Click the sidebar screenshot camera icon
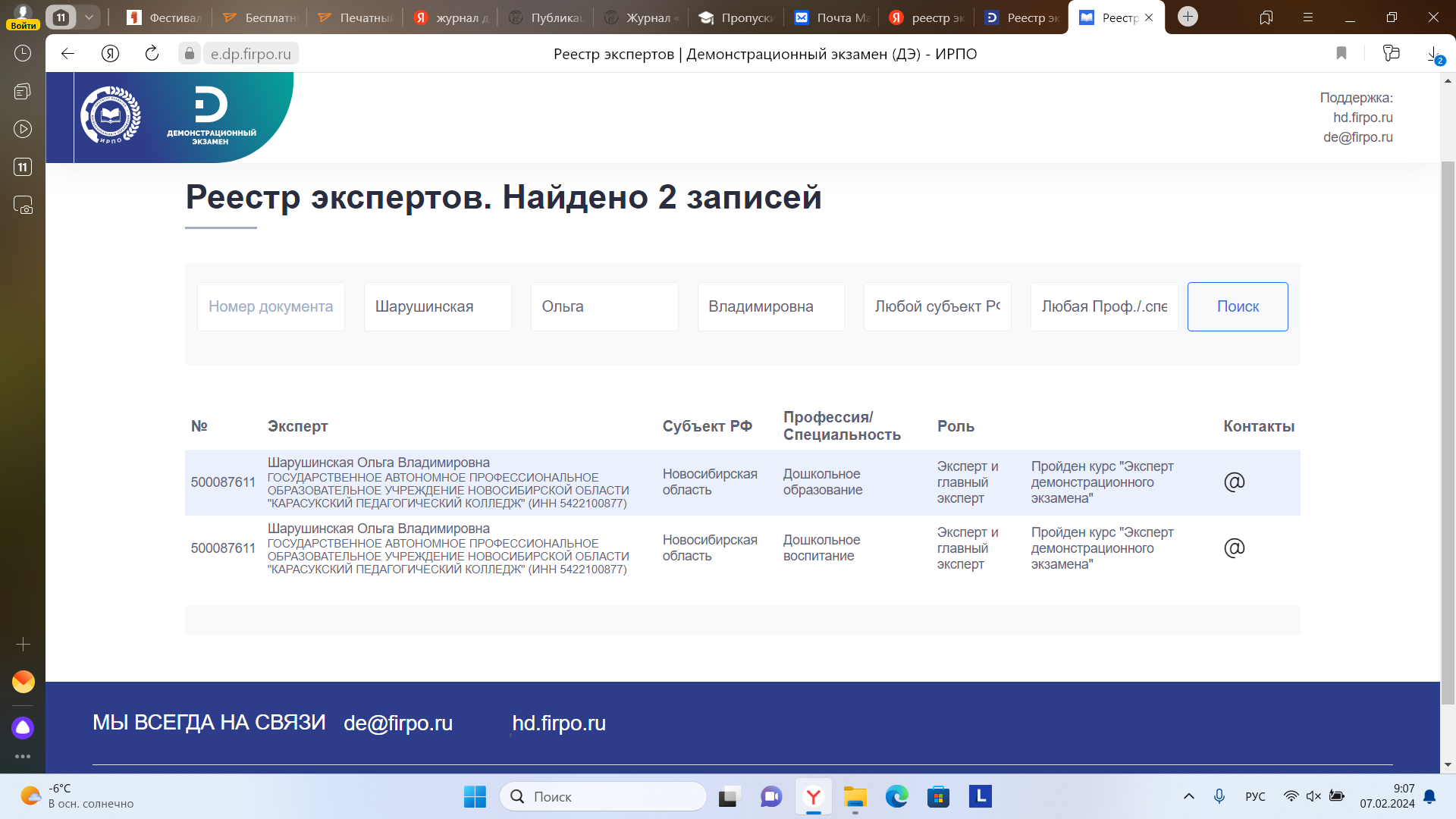The image size is (1456, 819). (23, 206)
